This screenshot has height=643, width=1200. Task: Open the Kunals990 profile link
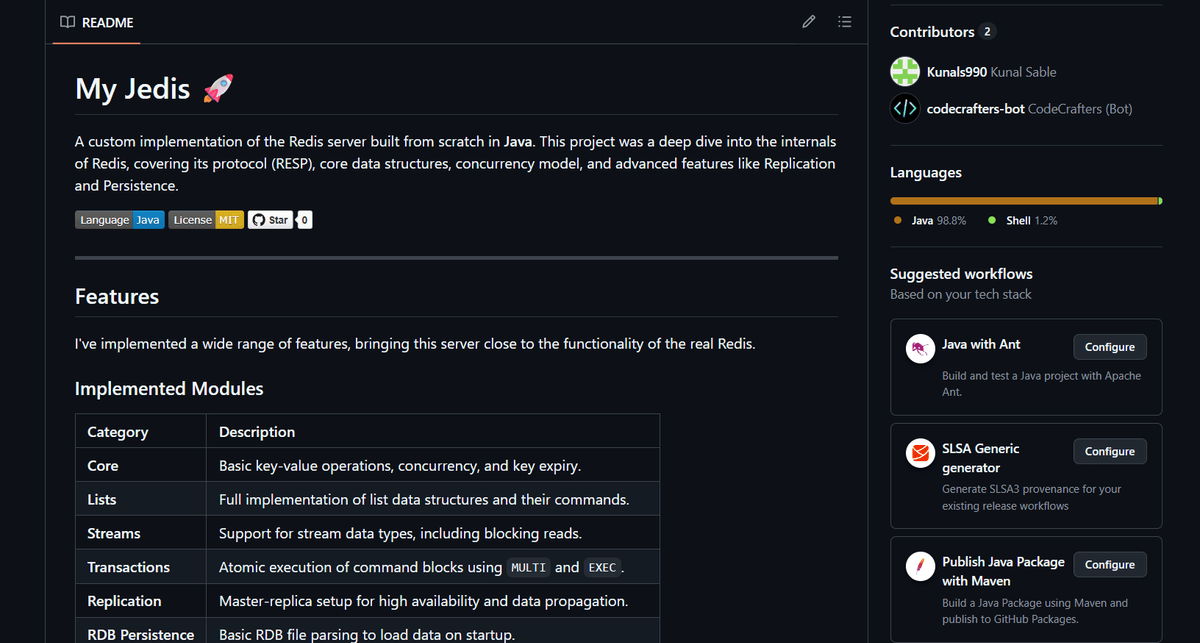tap(957, 72)
